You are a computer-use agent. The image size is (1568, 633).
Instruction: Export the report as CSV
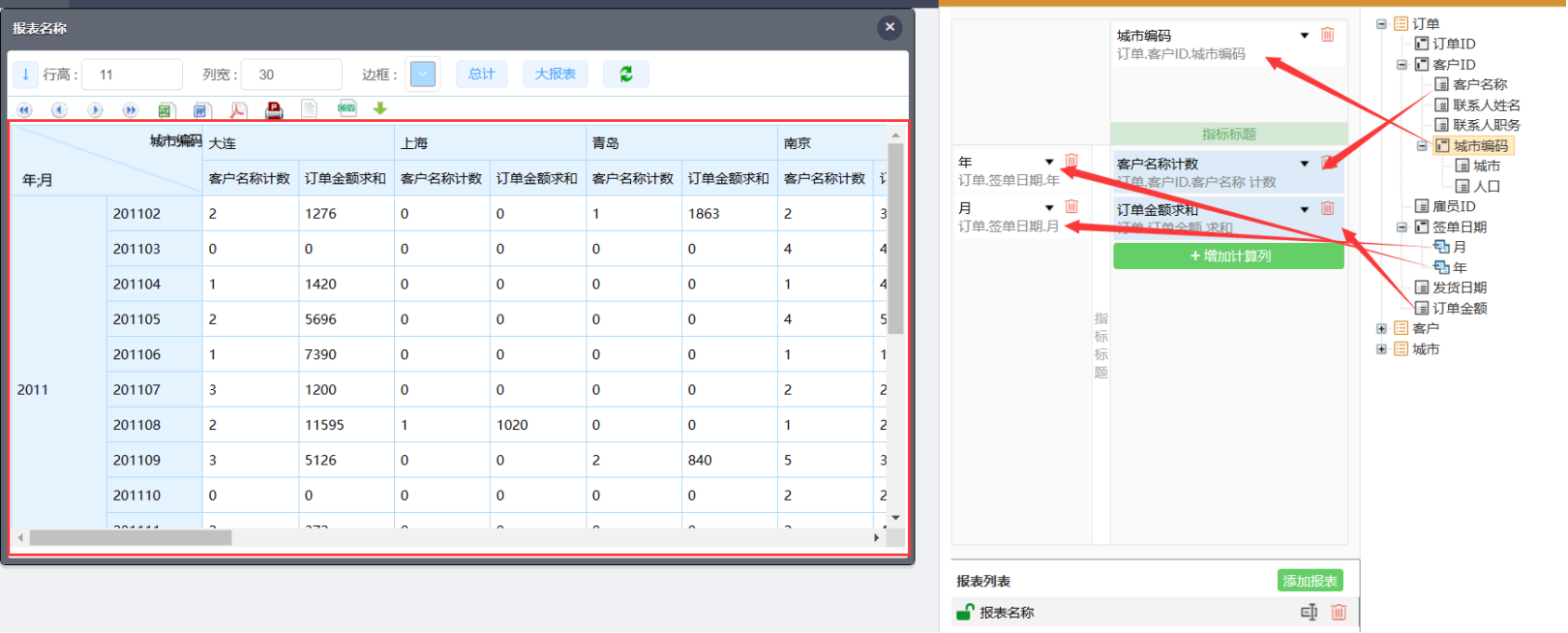click(x=347, y=108)
